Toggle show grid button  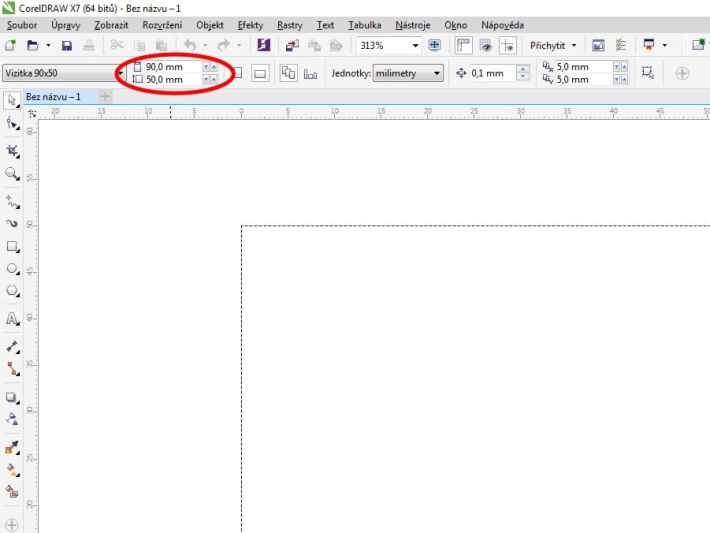[x=485, y=45]
